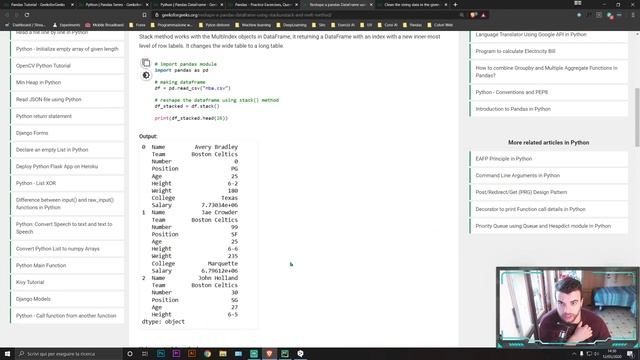Open a new browser tab with plus icon

[x=456, y=4]
